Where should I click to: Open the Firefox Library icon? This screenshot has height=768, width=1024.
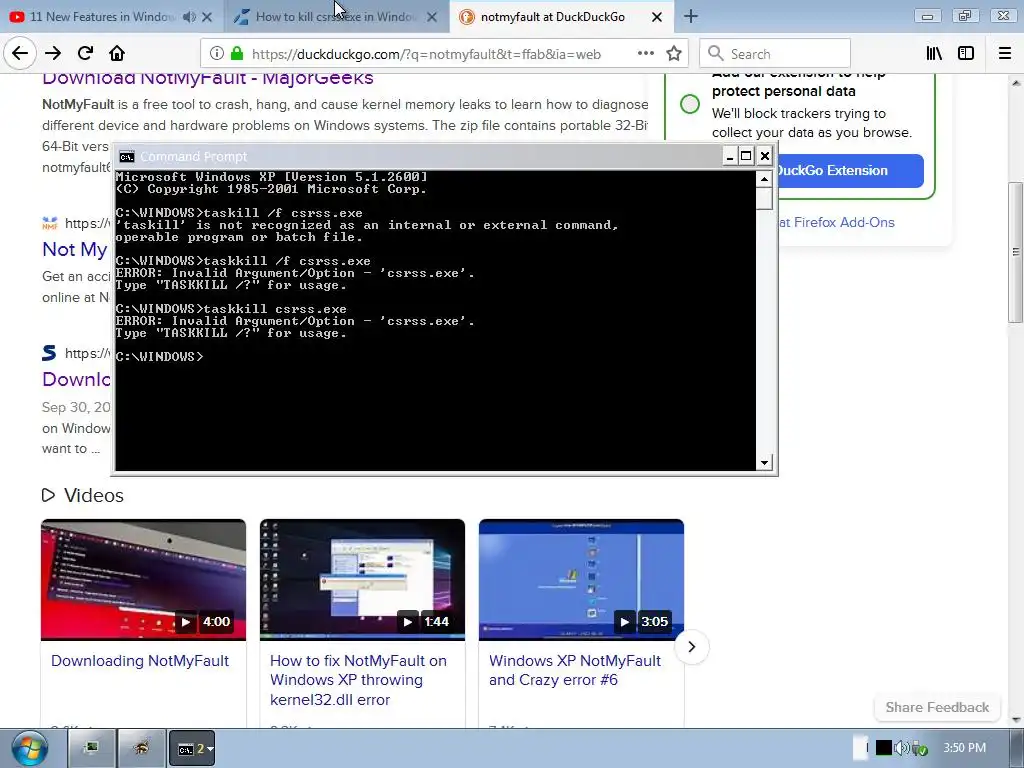(x=935, y=54)
